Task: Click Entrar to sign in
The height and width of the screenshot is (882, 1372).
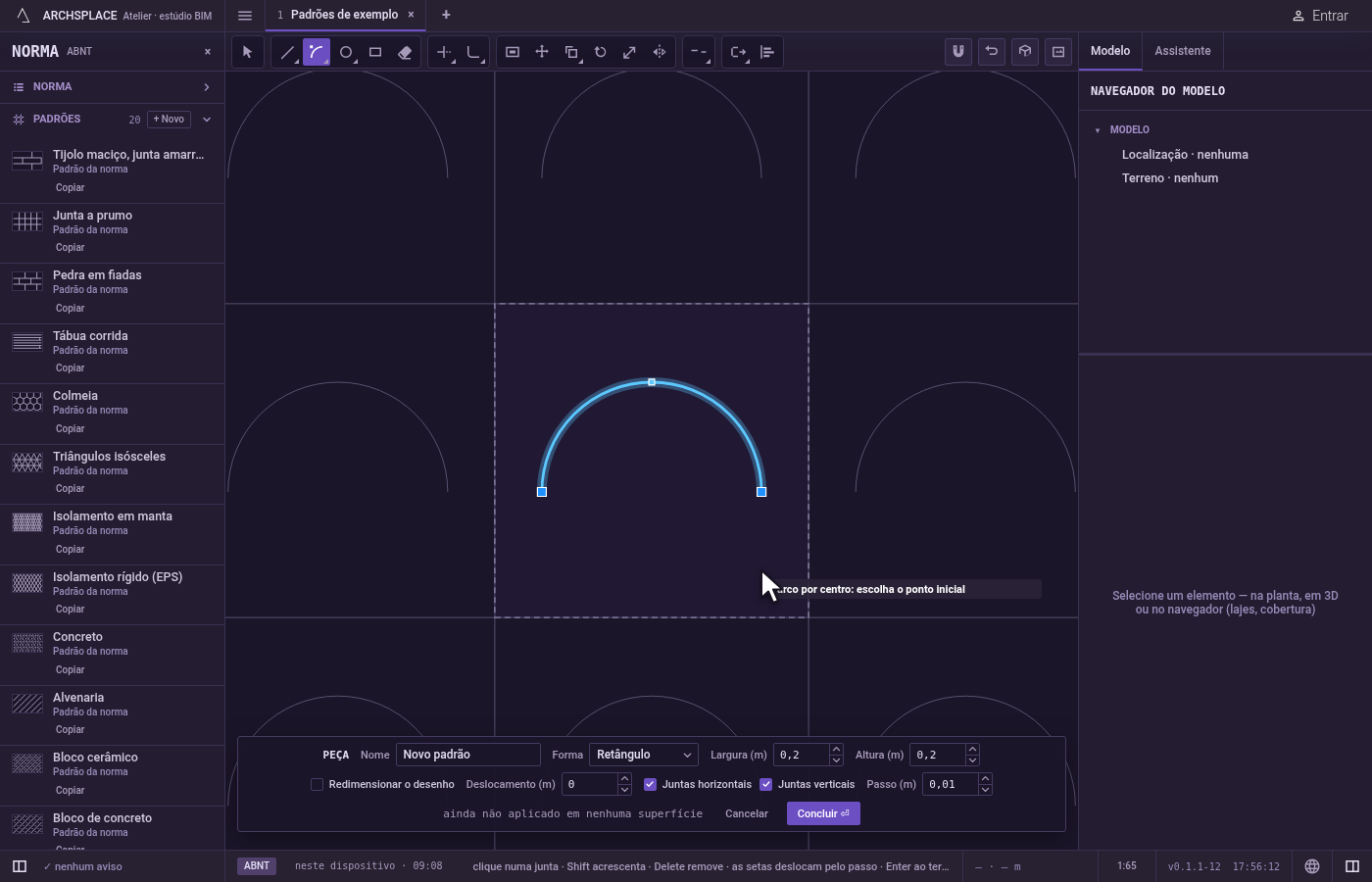Action: [x=1320, y=16]
